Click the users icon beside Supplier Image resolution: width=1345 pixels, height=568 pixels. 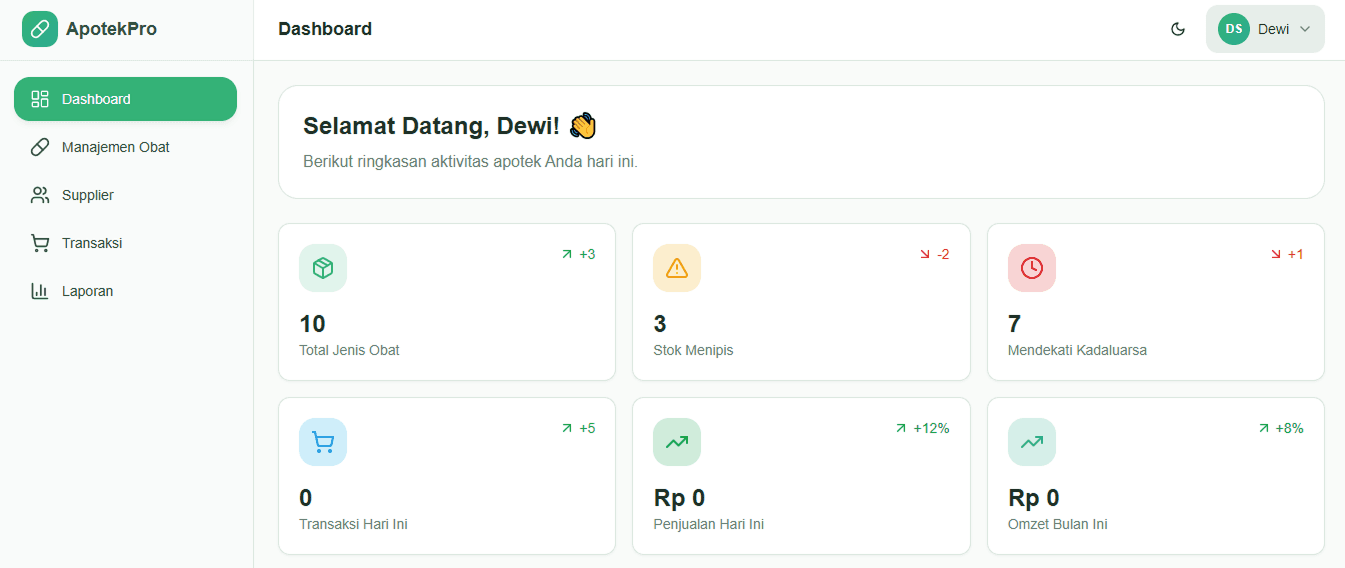tap(40, 195)
